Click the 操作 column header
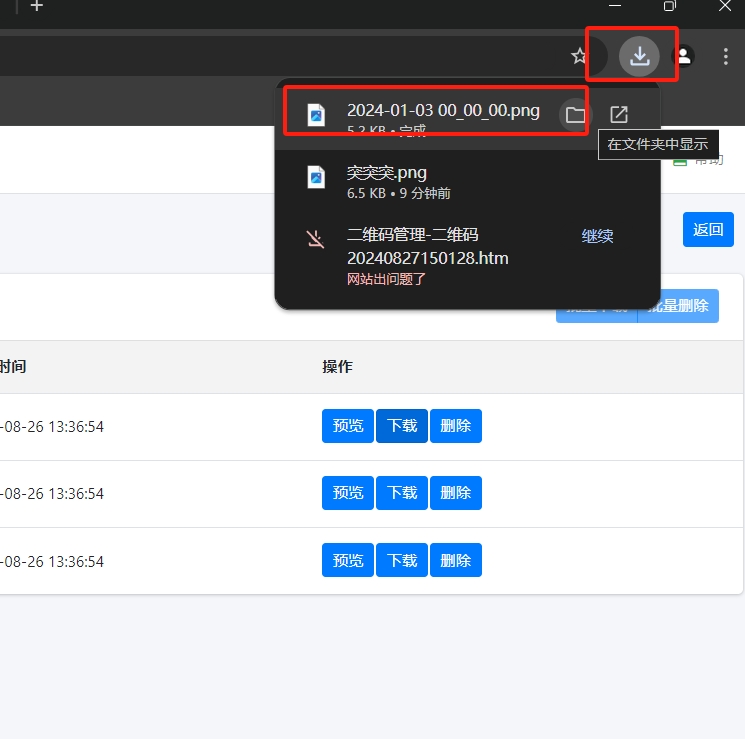This screenshot has width=745, height=739. click(x=337, y=367)
